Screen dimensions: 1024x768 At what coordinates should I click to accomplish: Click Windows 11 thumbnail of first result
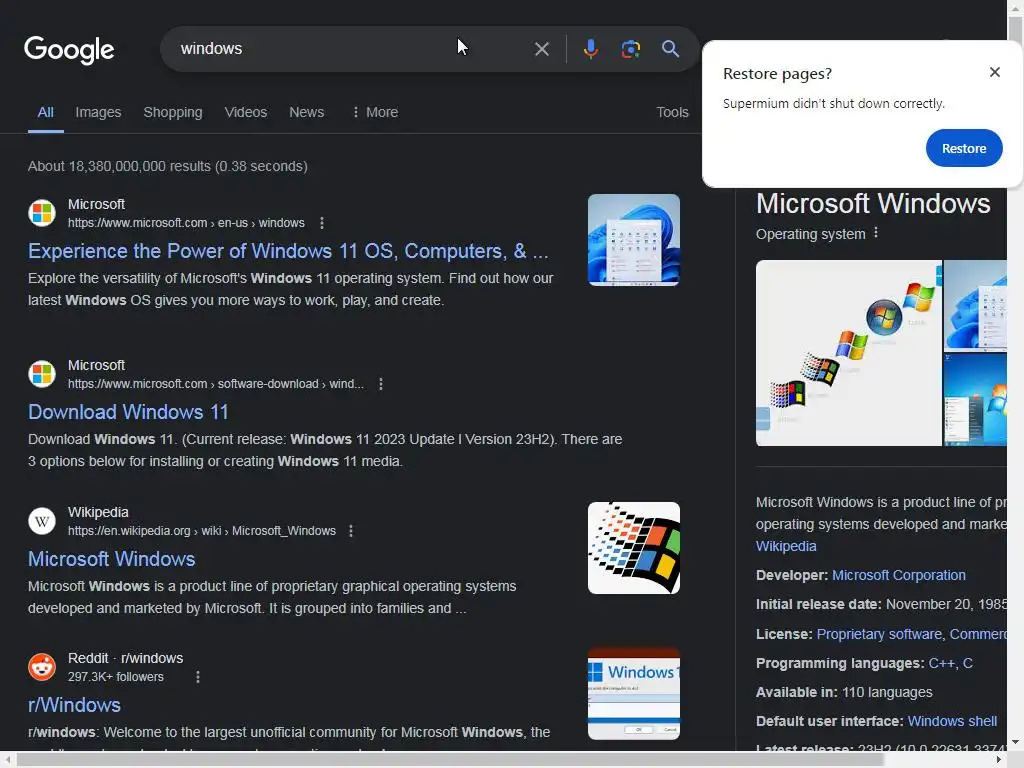(633, 240)
